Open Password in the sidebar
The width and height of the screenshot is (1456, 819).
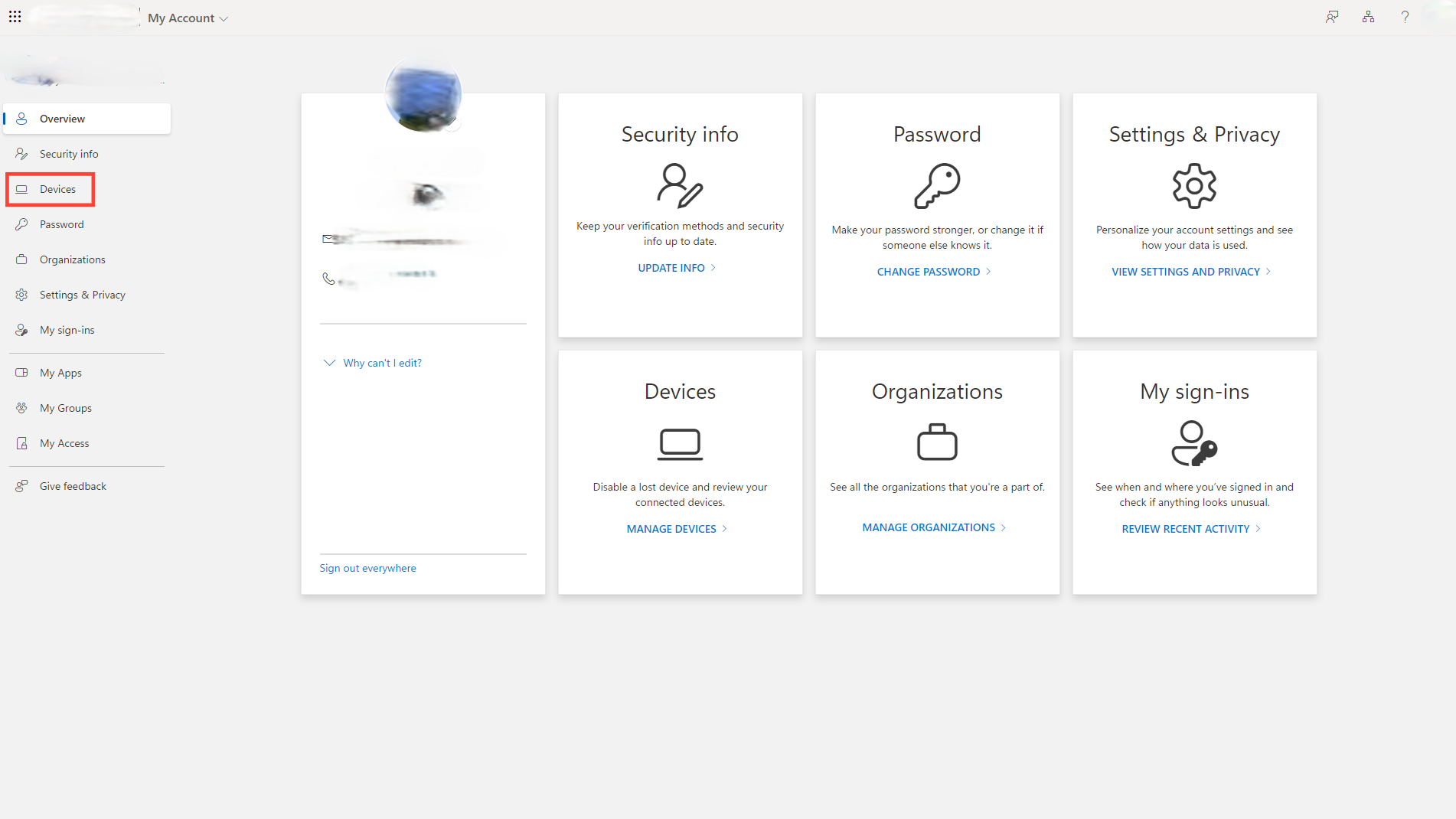pos(87,224)
